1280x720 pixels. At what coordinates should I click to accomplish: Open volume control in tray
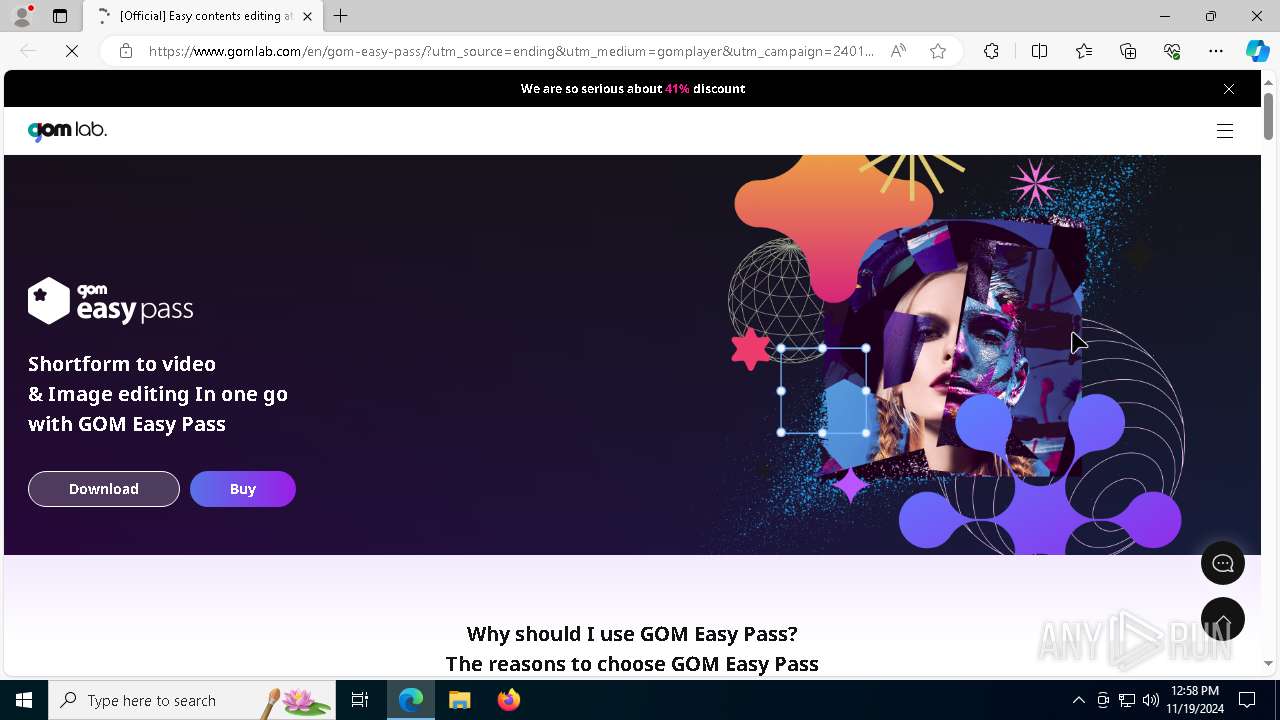(x=1150, y=700)
